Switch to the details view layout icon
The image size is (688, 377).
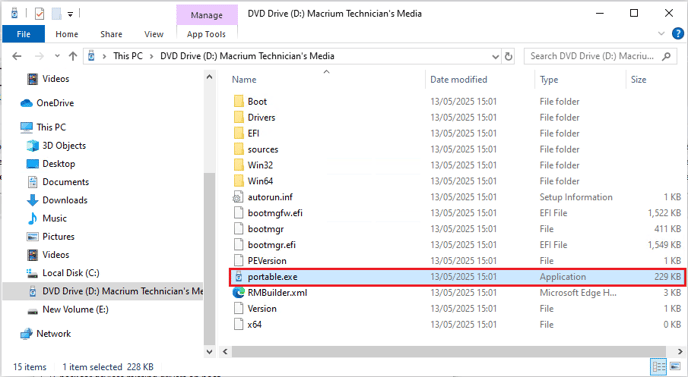tap(658, 366)
